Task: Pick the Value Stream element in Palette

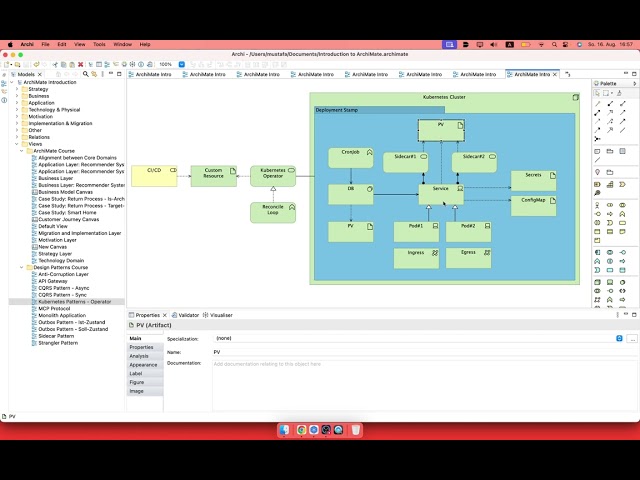Action: (x=622, y=184)
